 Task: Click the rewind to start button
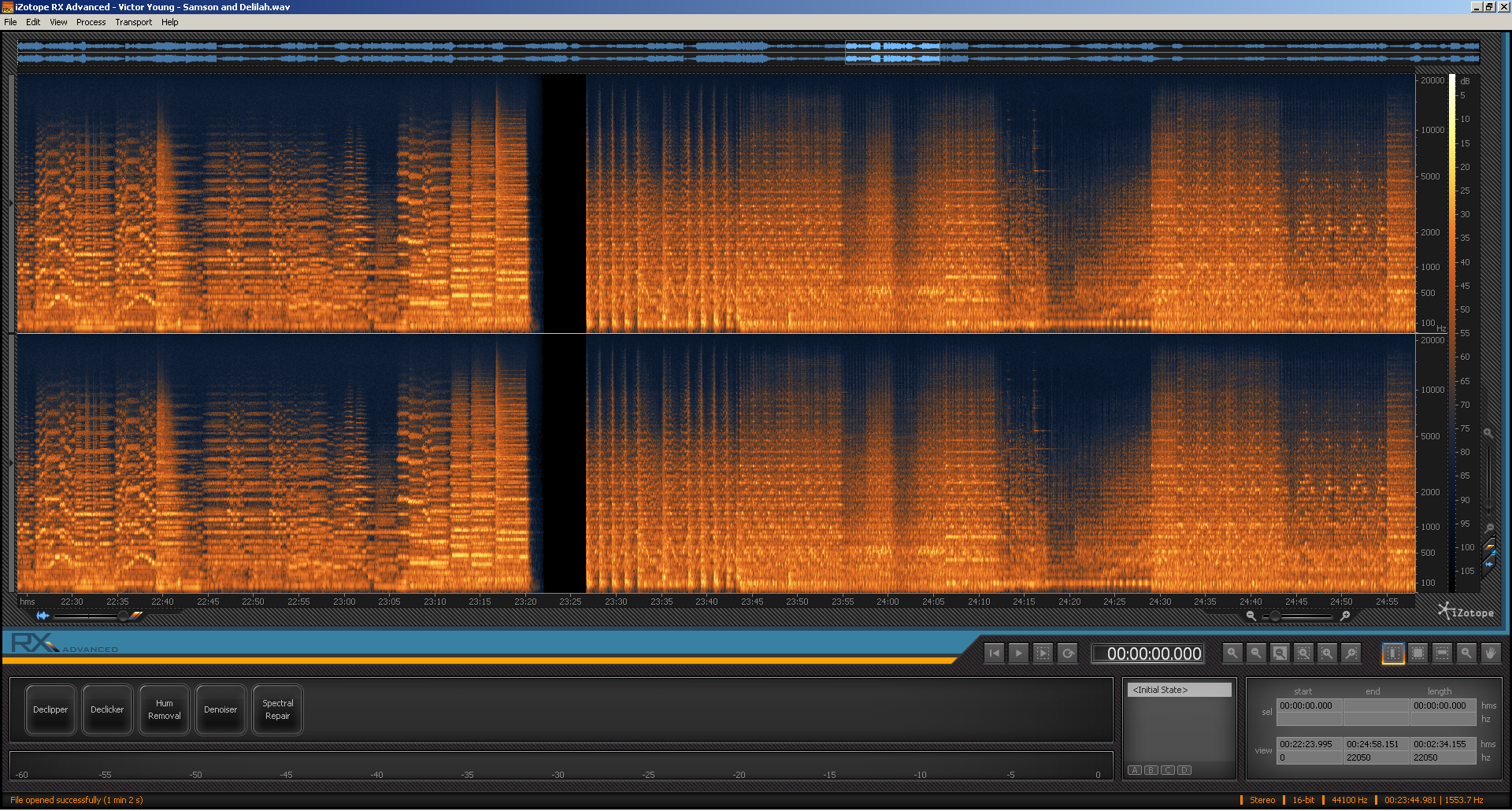995,654
